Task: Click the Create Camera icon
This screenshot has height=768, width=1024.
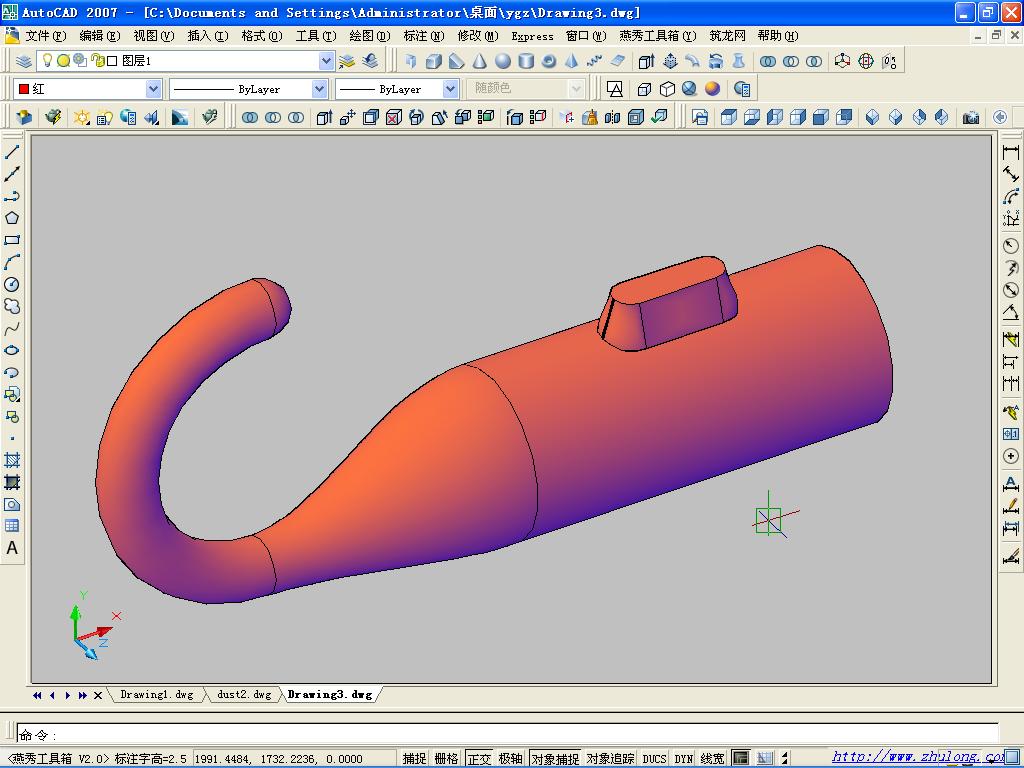Action: tap(970, 117)
